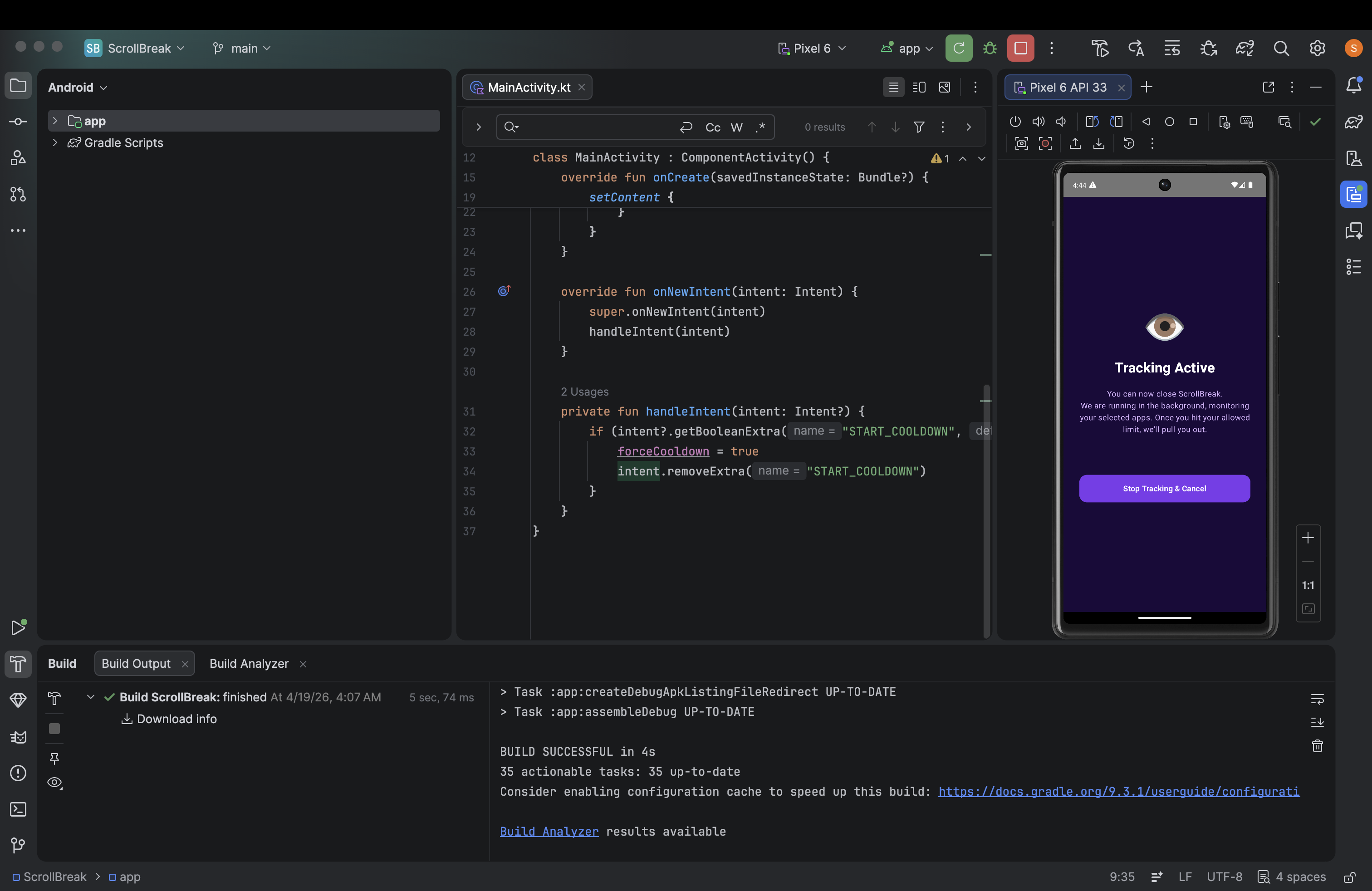Switch to the Build Analyzer tab
This screenshot has width=1372, height=891.
click(x=249, y=663)
